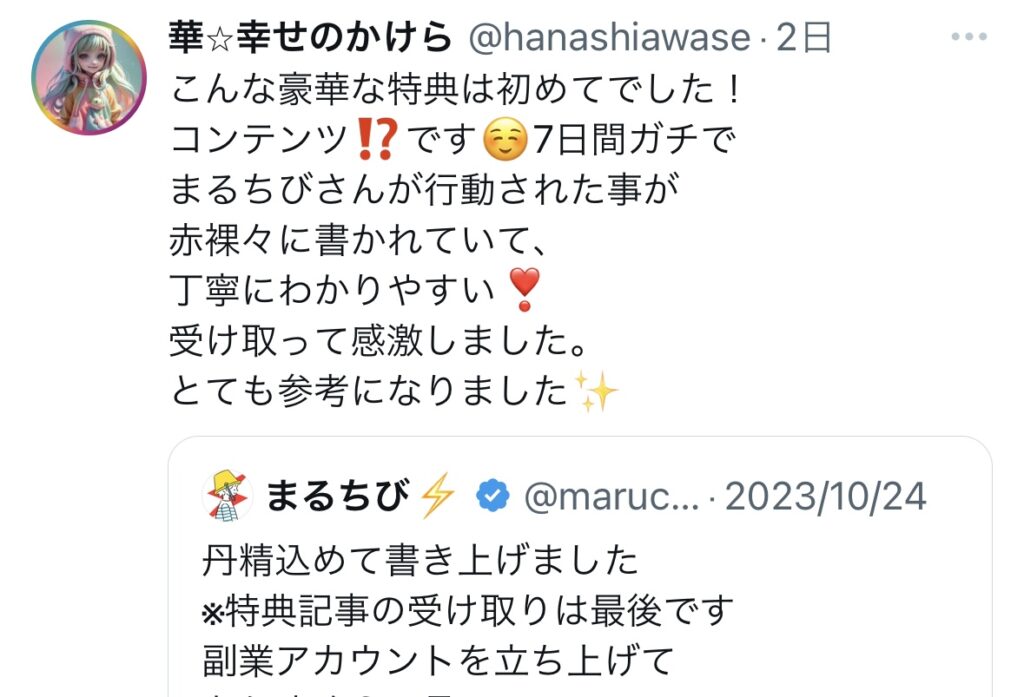
Task: Tap tweet text line こんな豪華な特典は初めてでした
Action: coord(455,89)
